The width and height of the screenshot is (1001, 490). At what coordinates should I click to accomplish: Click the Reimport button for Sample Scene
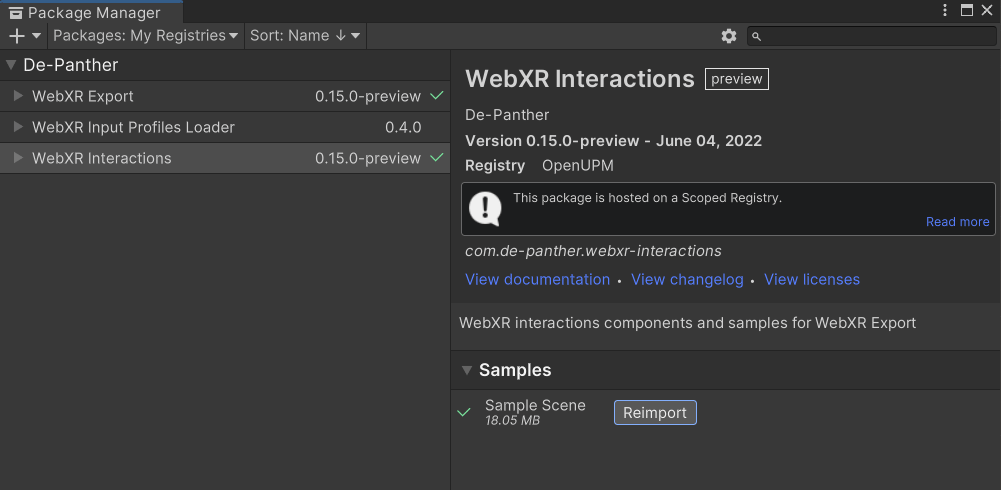pyautogui.click(x=655, y=413)
